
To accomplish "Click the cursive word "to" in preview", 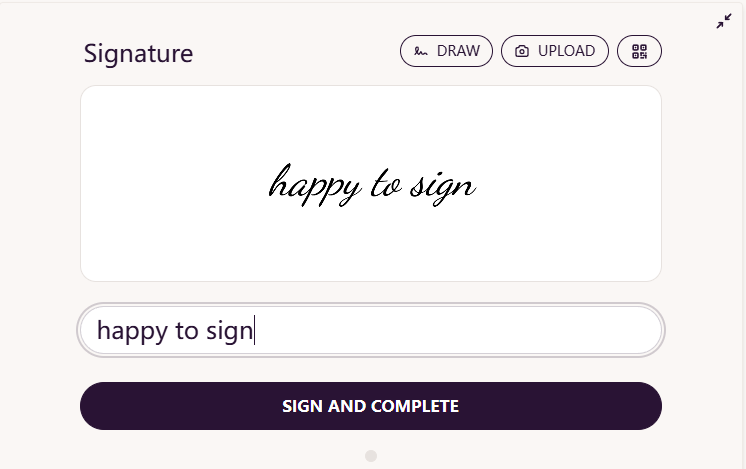I will coord(386,184).
